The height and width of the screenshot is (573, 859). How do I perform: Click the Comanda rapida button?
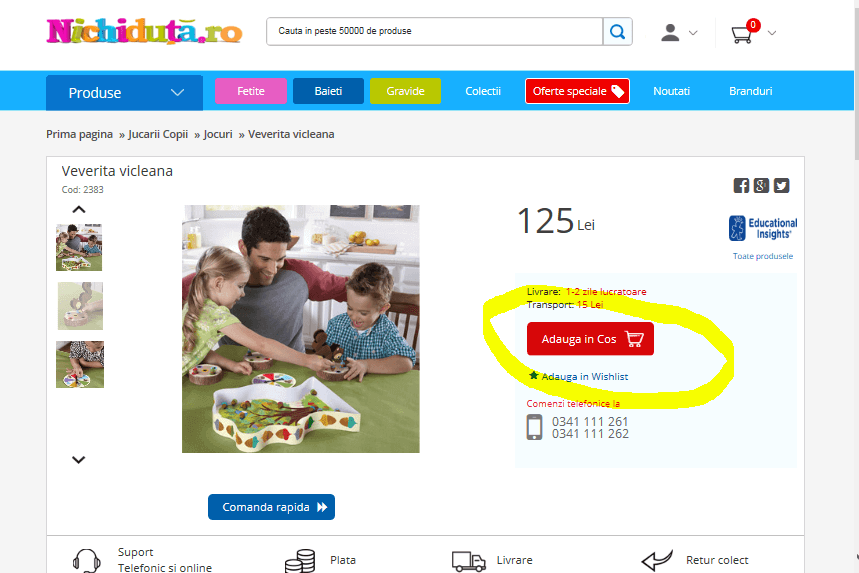click(x=271, y=507)
